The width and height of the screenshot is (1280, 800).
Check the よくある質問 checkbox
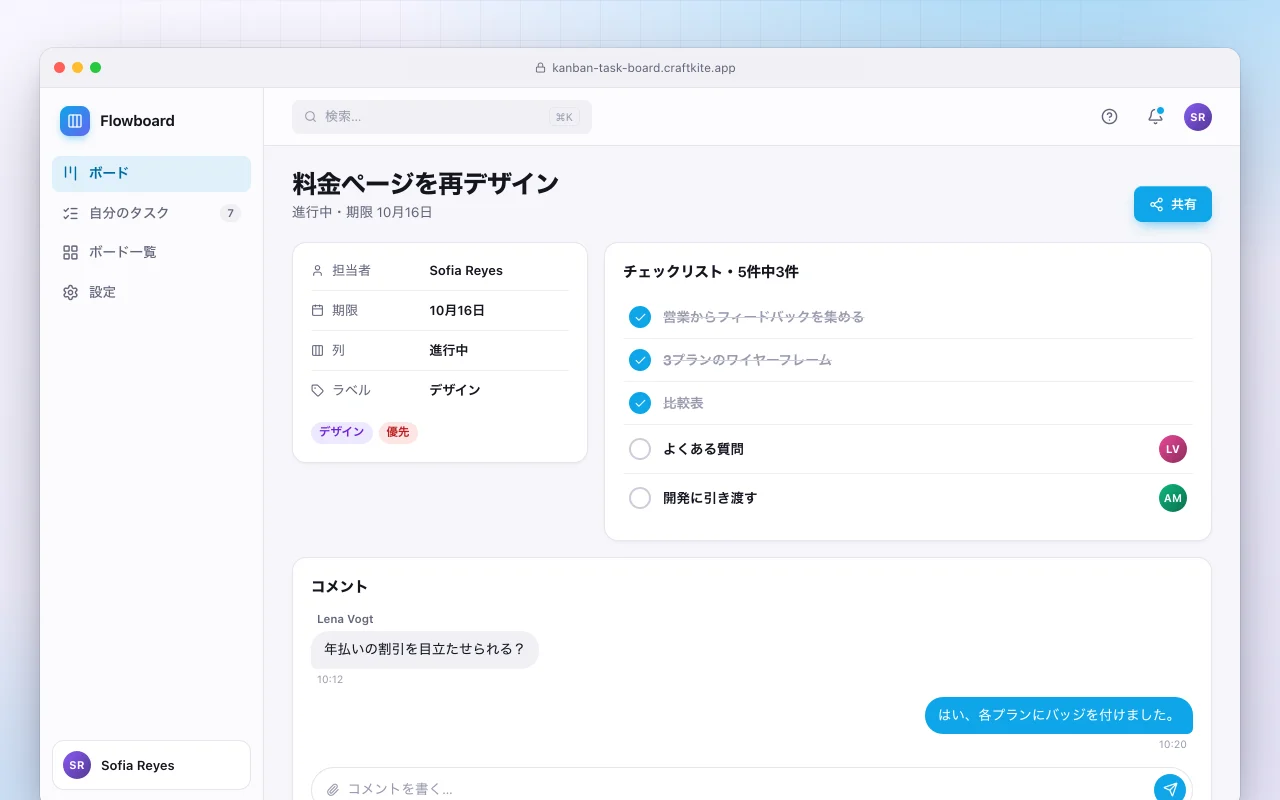click(640, 449)
